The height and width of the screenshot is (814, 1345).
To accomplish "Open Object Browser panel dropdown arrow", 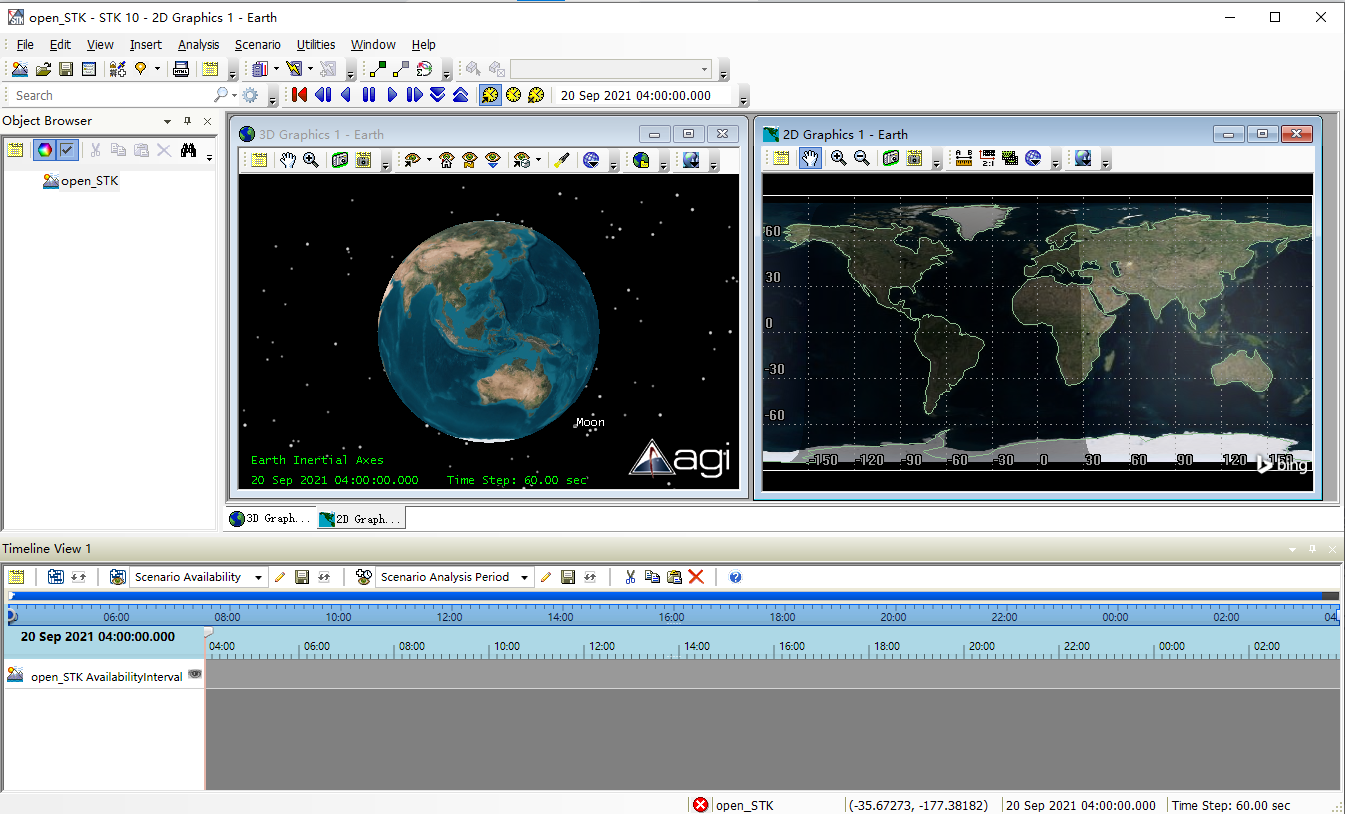I will 168,122.
